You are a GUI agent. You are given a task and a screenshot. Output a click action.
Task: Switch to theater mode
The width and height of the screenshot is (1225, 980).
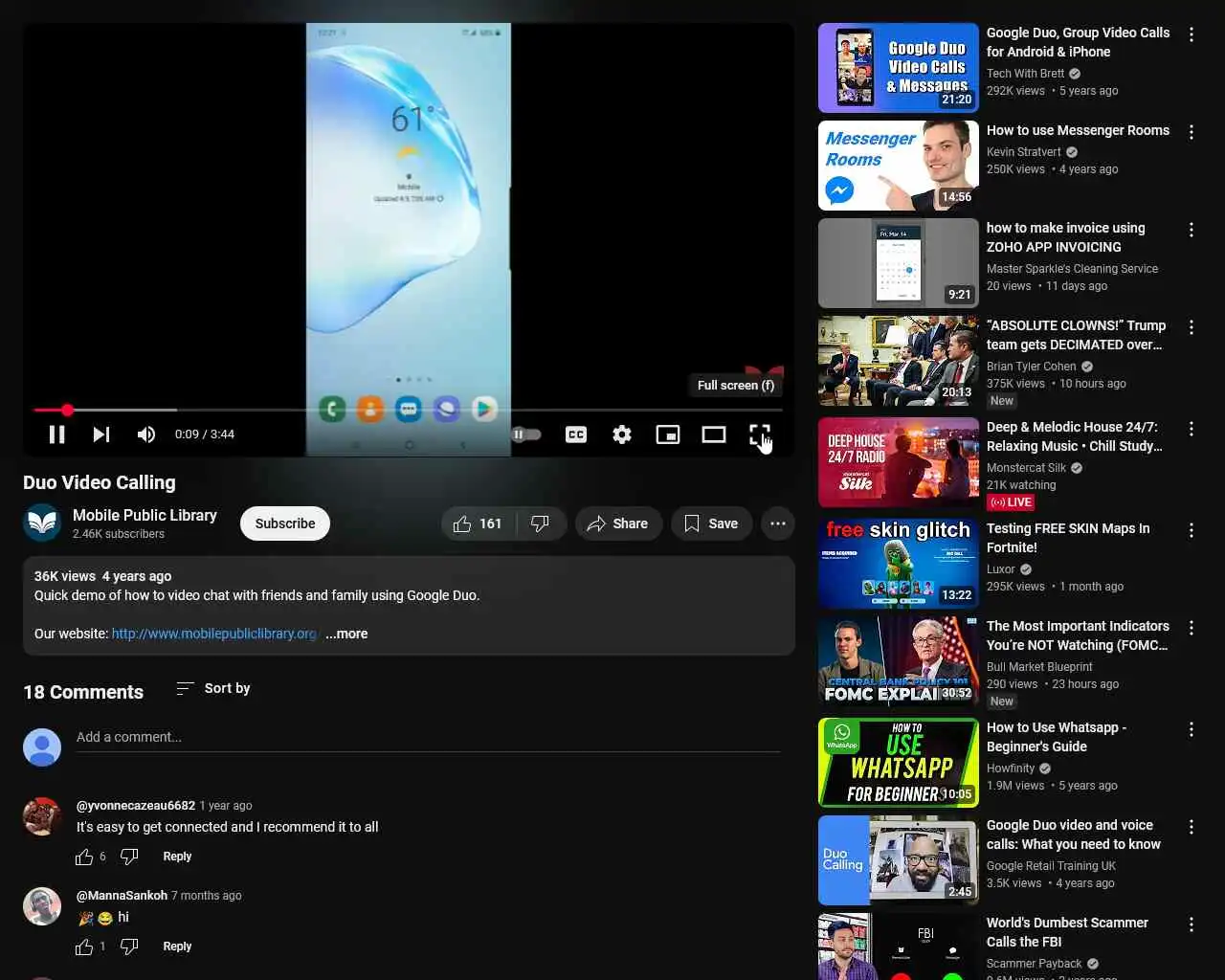(714, 434)
